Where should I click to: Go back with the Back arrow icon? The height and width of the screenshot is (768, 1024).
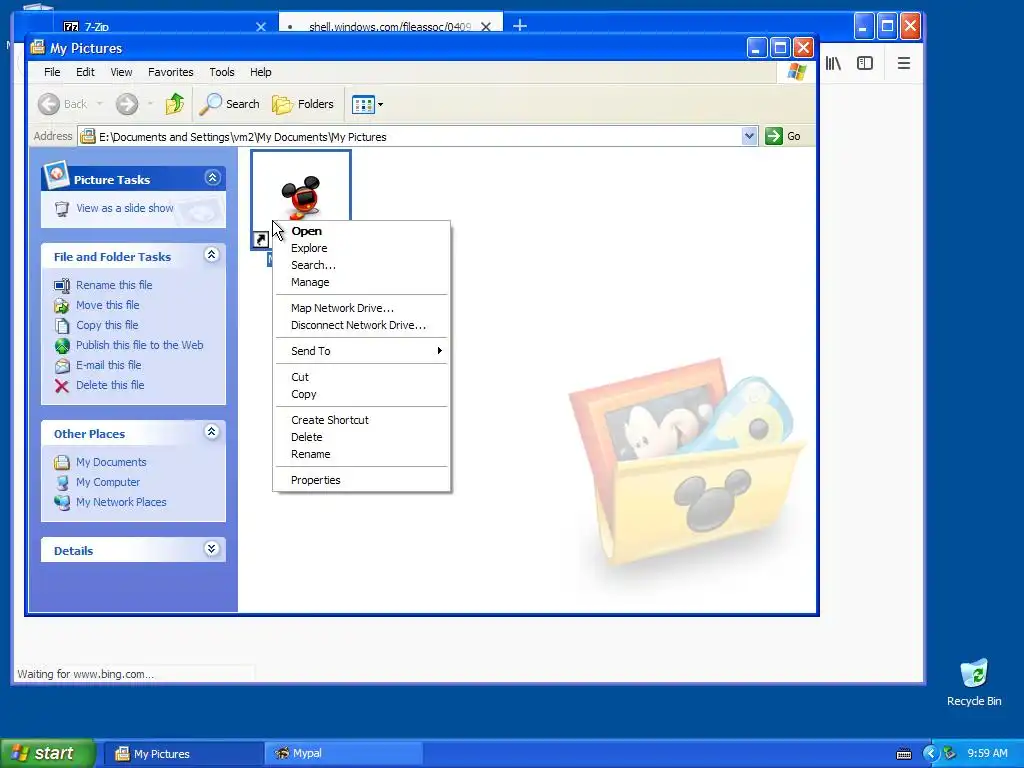click(49, 104)
